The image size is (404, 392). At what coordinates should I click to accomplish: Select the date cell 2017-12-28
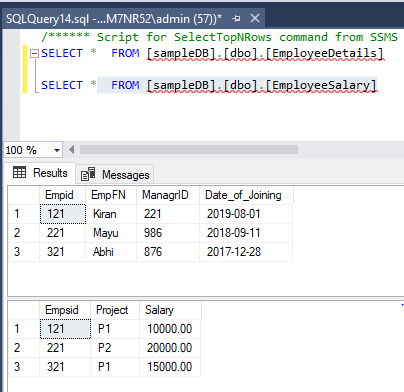(246, 252)
